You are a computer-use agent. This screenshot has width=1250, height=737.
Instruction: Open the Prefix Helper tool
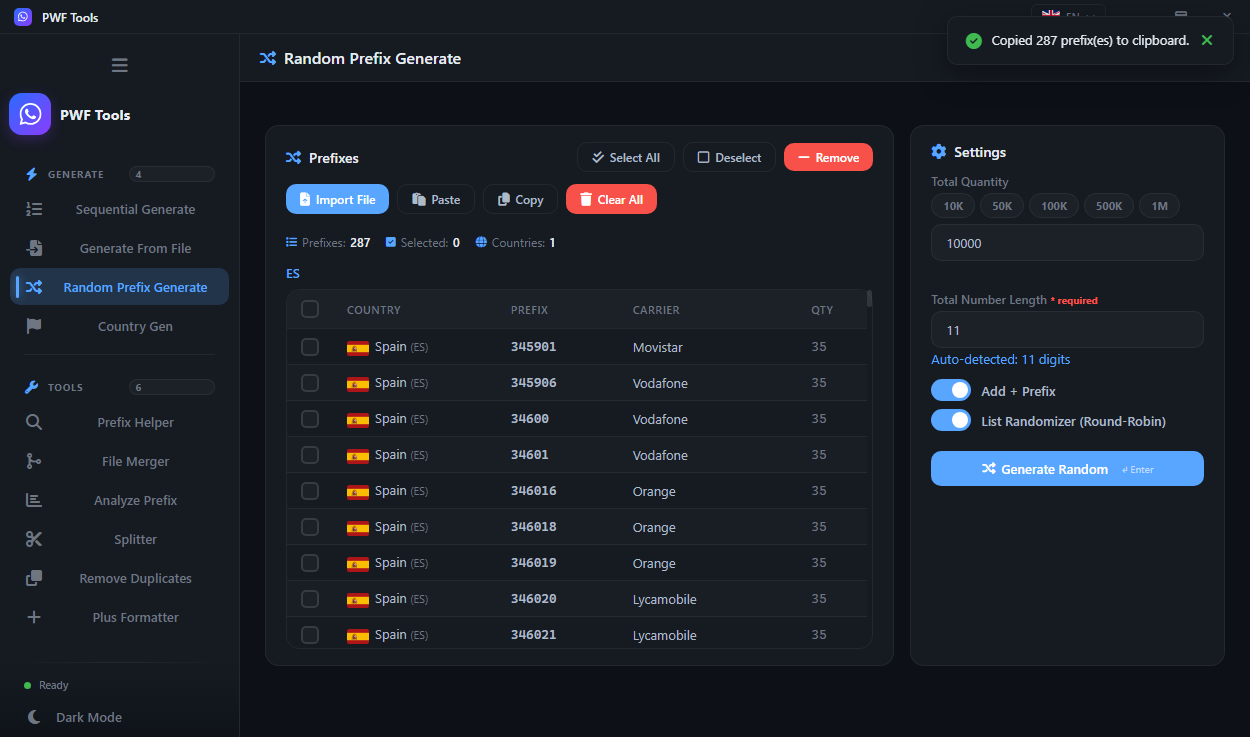[x=120, y=422]
